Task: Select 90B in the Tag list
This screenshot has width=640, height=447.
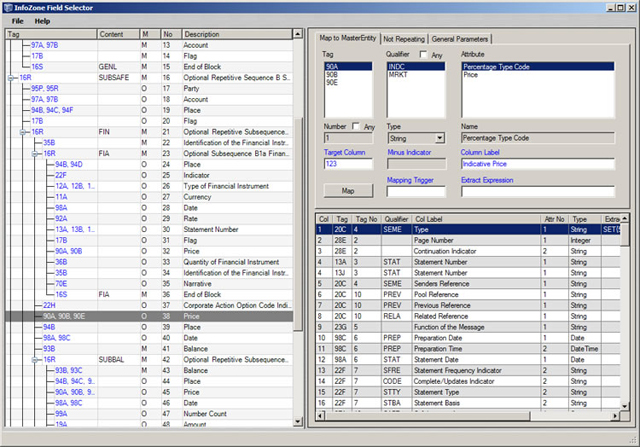Action: tap(332, 74)
